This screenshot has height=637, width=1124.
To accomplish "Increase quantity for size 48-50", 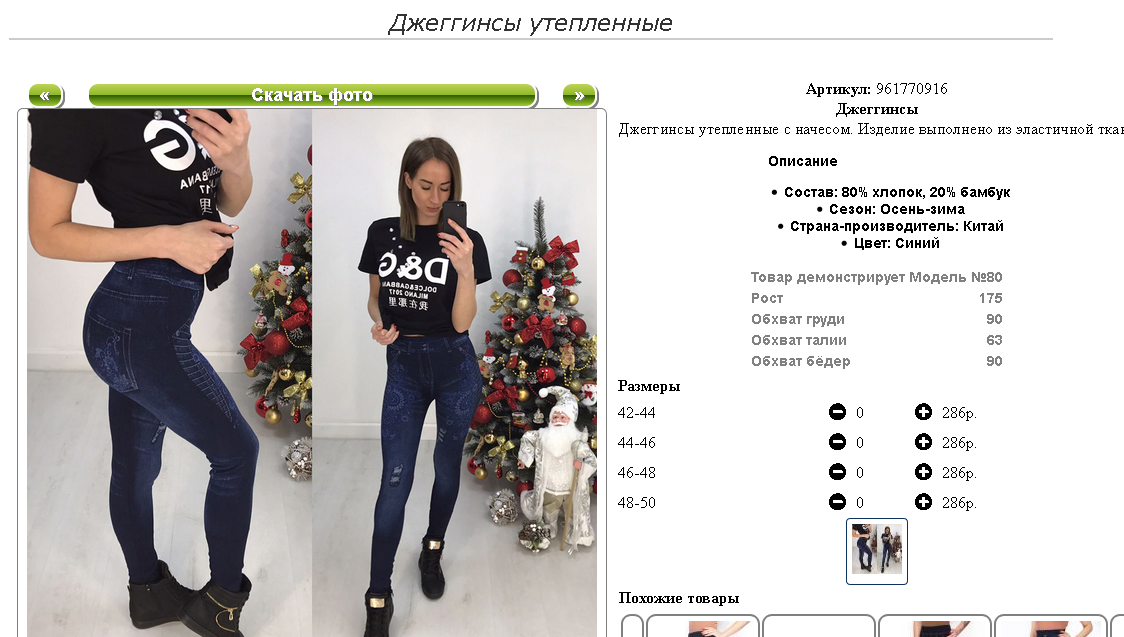I will [923, 502].
